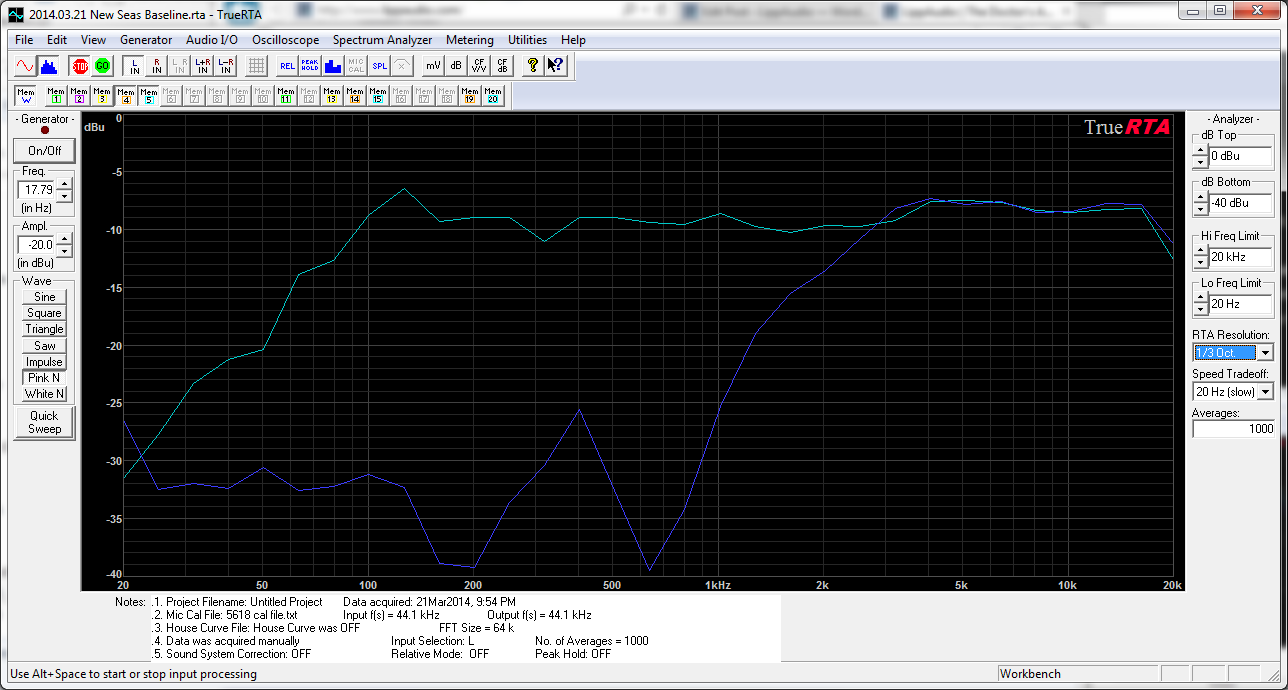1288x690 pixels.
Task: Click the green GO icon
Action: point(102,66)
